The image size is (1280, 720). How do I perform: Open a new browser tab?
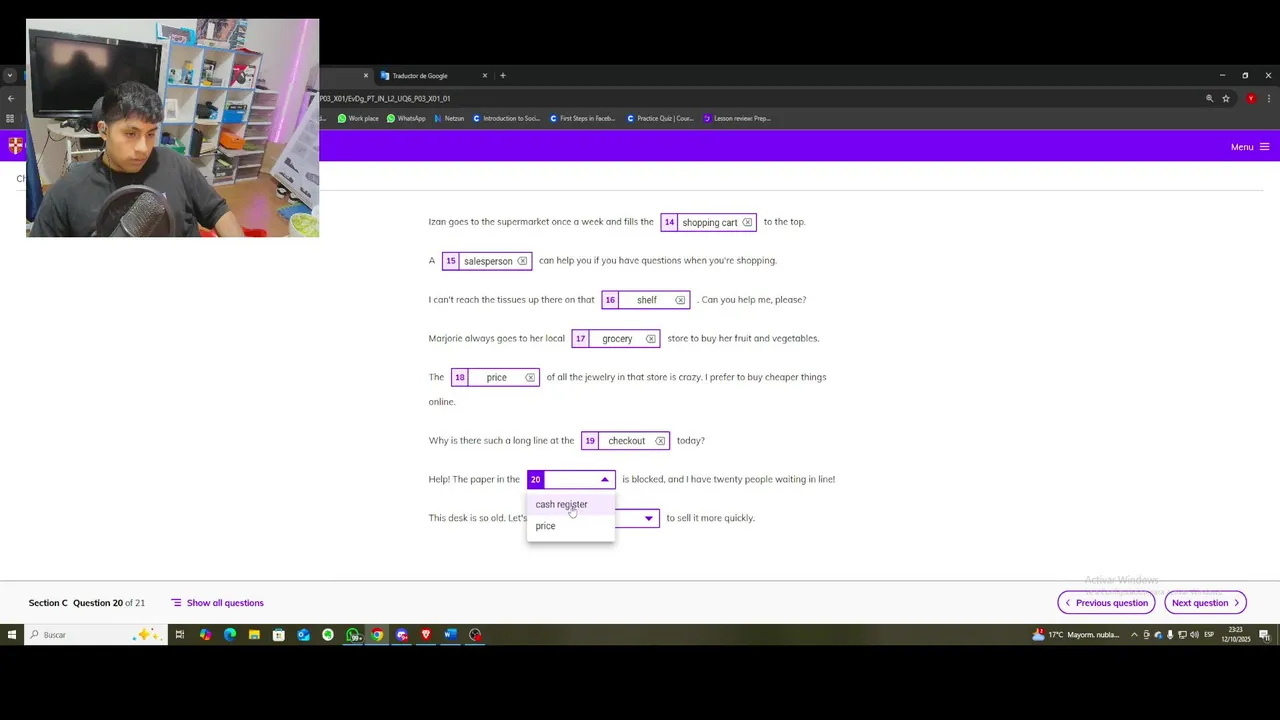tap(503, 76)
